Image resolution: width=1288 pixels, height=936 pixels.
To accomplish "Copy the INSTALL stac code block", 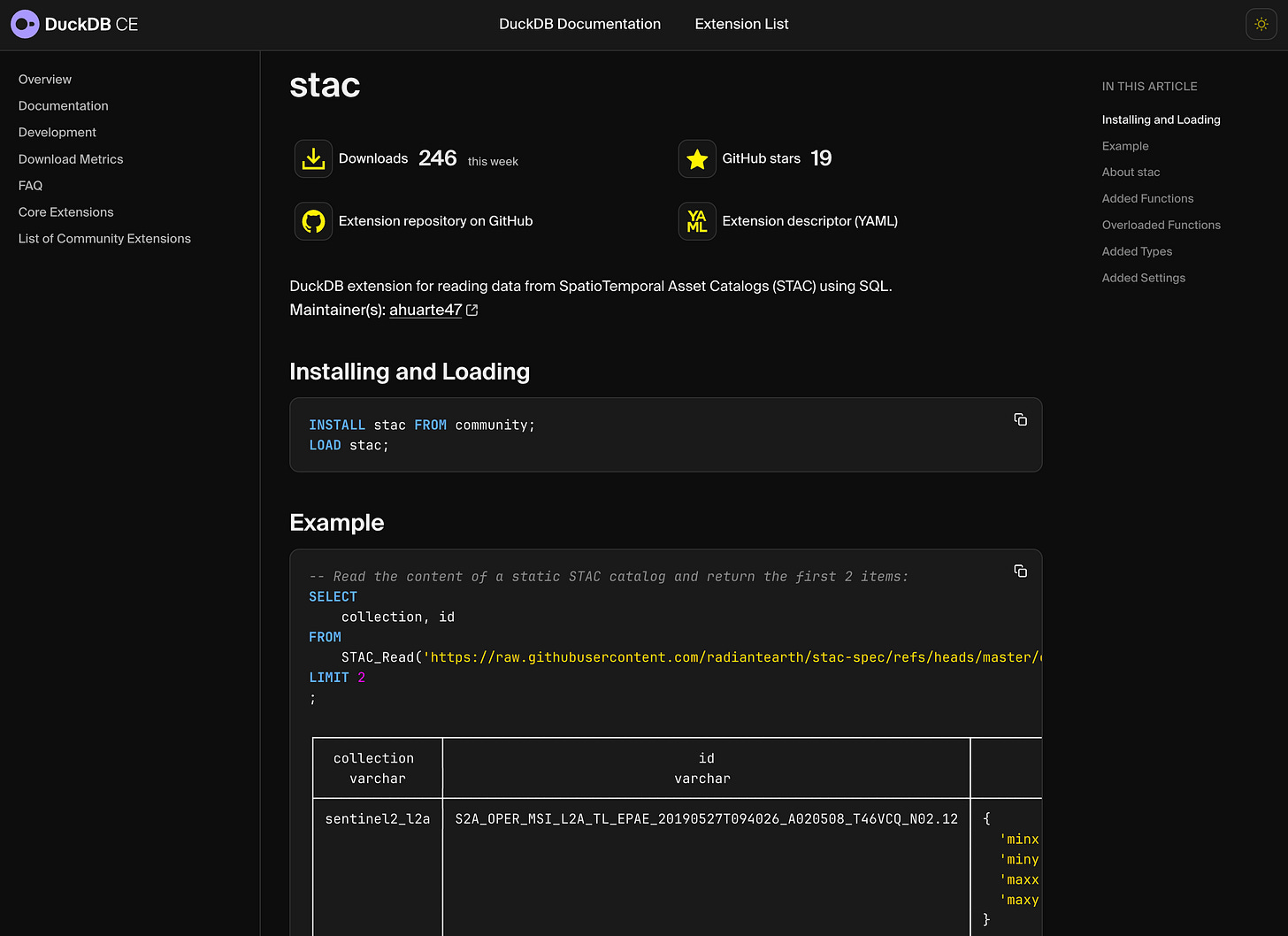I will [1020, 419].
